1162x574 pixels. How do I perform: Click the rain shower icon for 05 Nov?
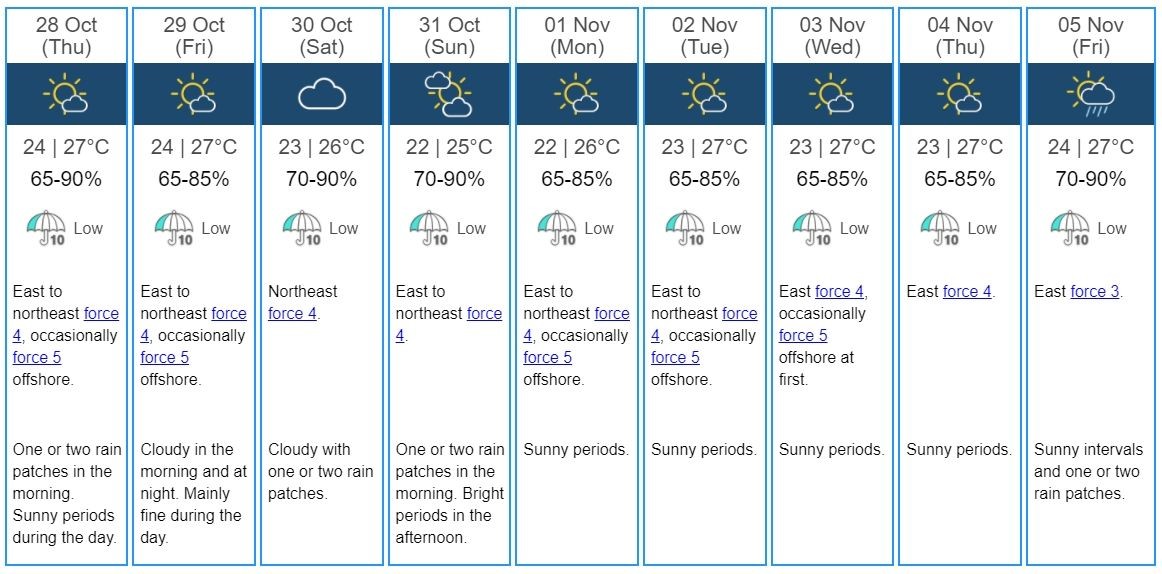coord(1090,94)
